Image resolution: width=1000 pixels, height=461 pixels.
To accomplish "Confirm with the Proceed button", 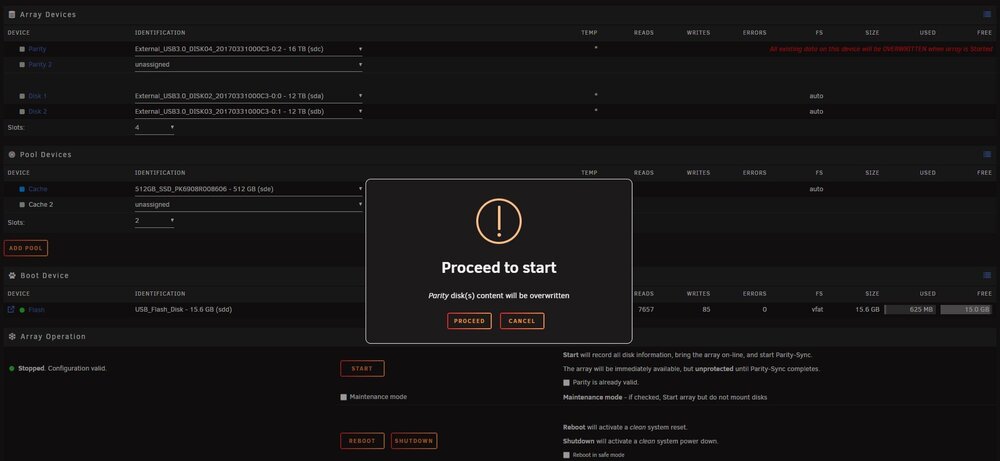I will [469, 321].
